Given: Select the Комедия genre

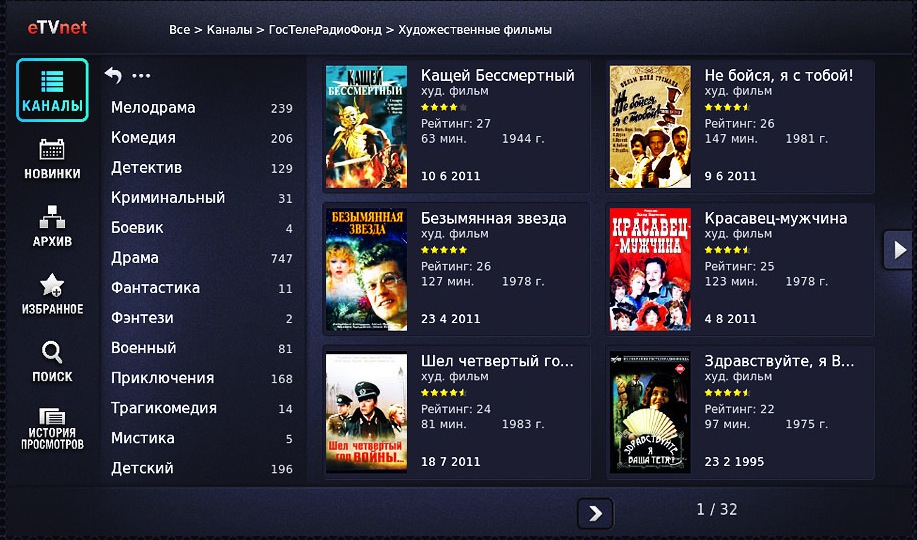Looking at the screenshot, I should coord(202,138).
